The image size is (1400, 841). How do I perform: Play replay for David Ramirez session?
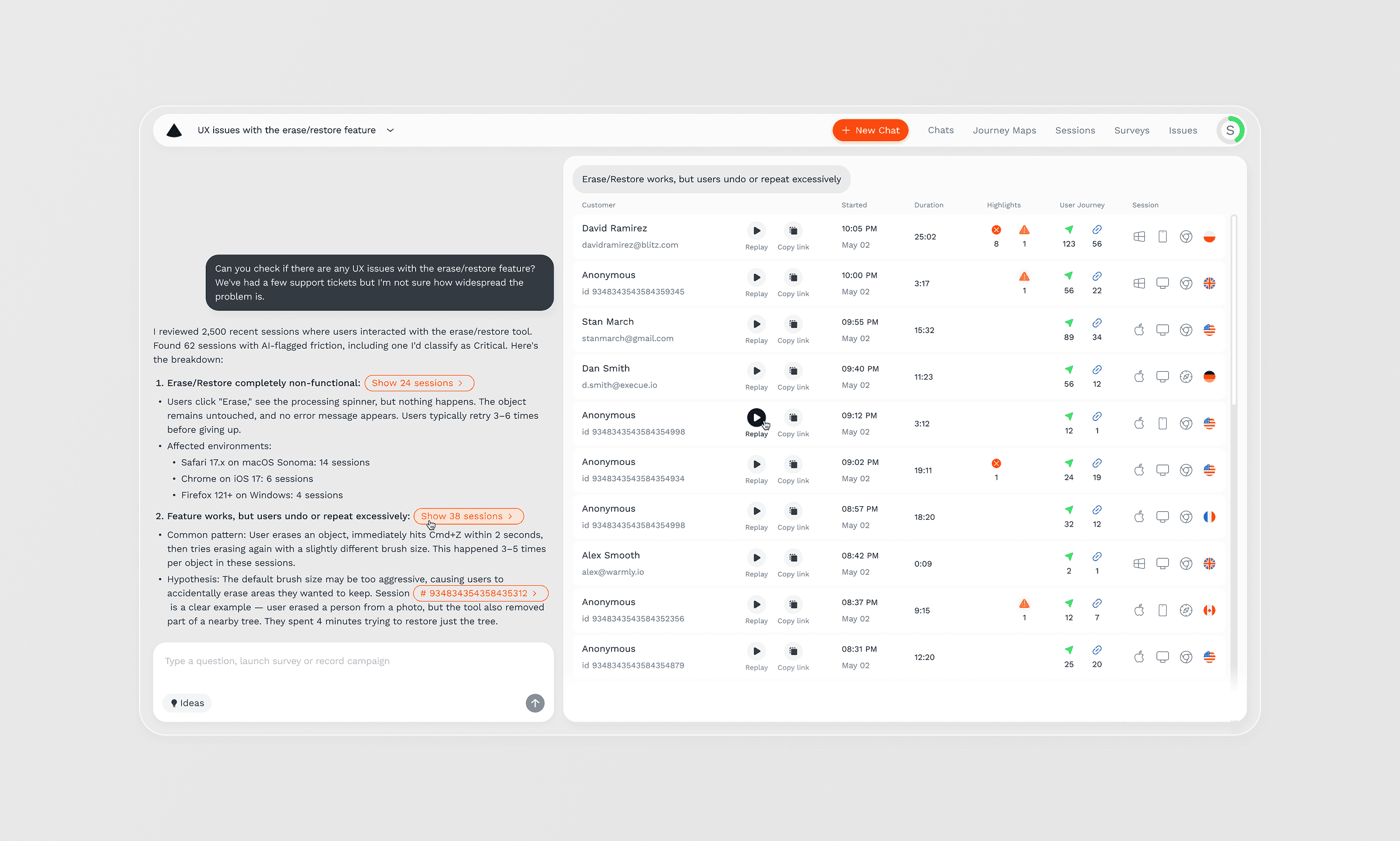click(x=756, y=230)
